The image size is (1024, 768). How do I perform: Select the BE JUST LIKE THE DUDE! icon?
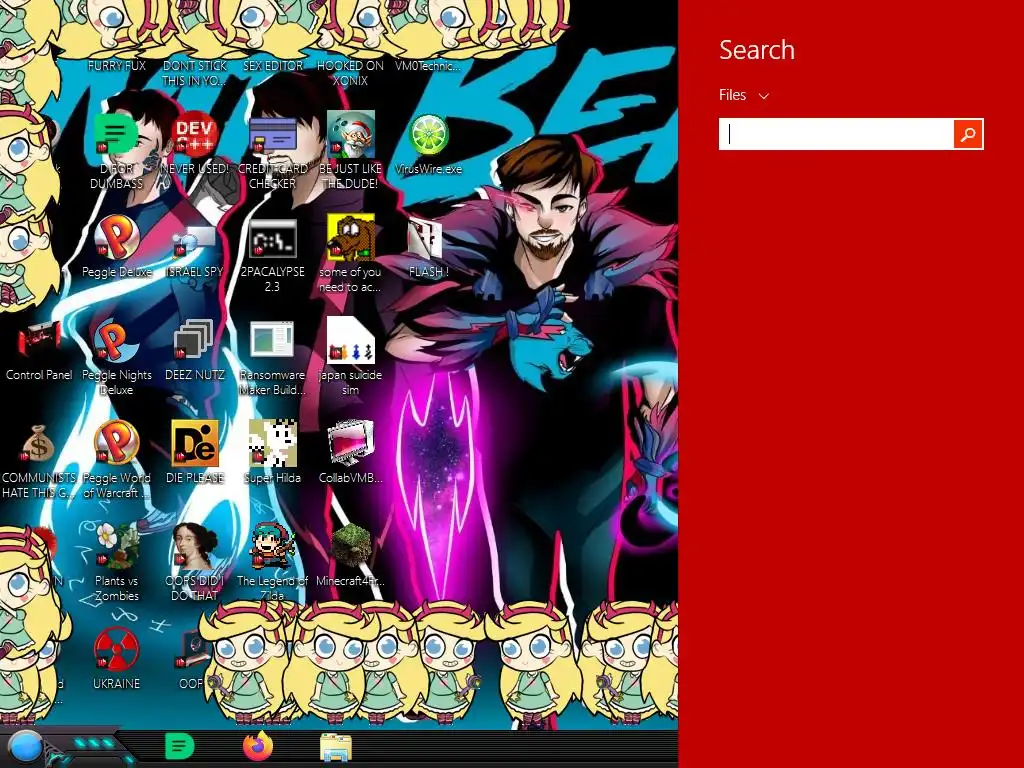coord(351,135)
